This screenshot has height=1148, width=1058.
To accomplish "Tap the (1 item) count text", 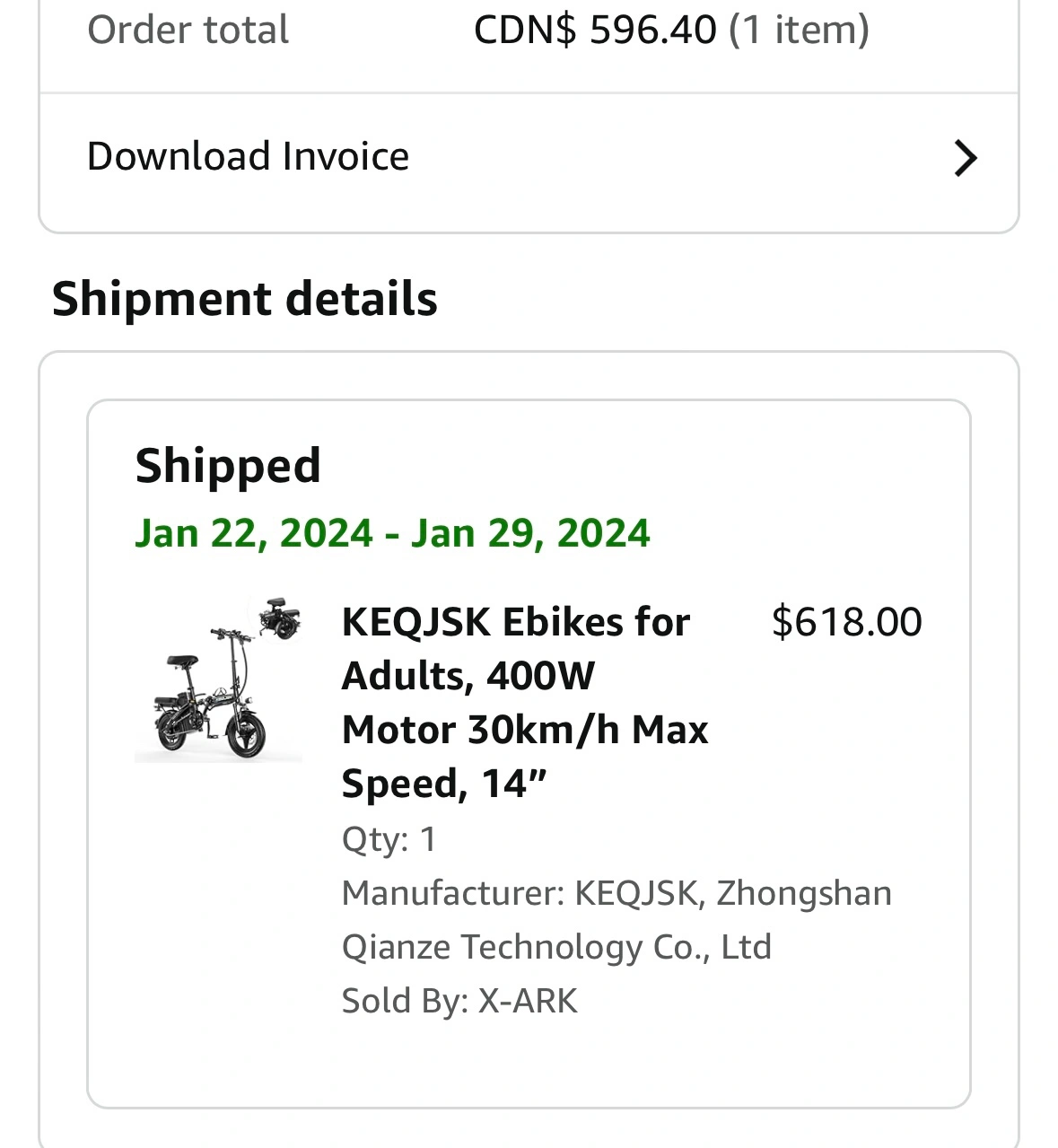I will click(799, 30).
